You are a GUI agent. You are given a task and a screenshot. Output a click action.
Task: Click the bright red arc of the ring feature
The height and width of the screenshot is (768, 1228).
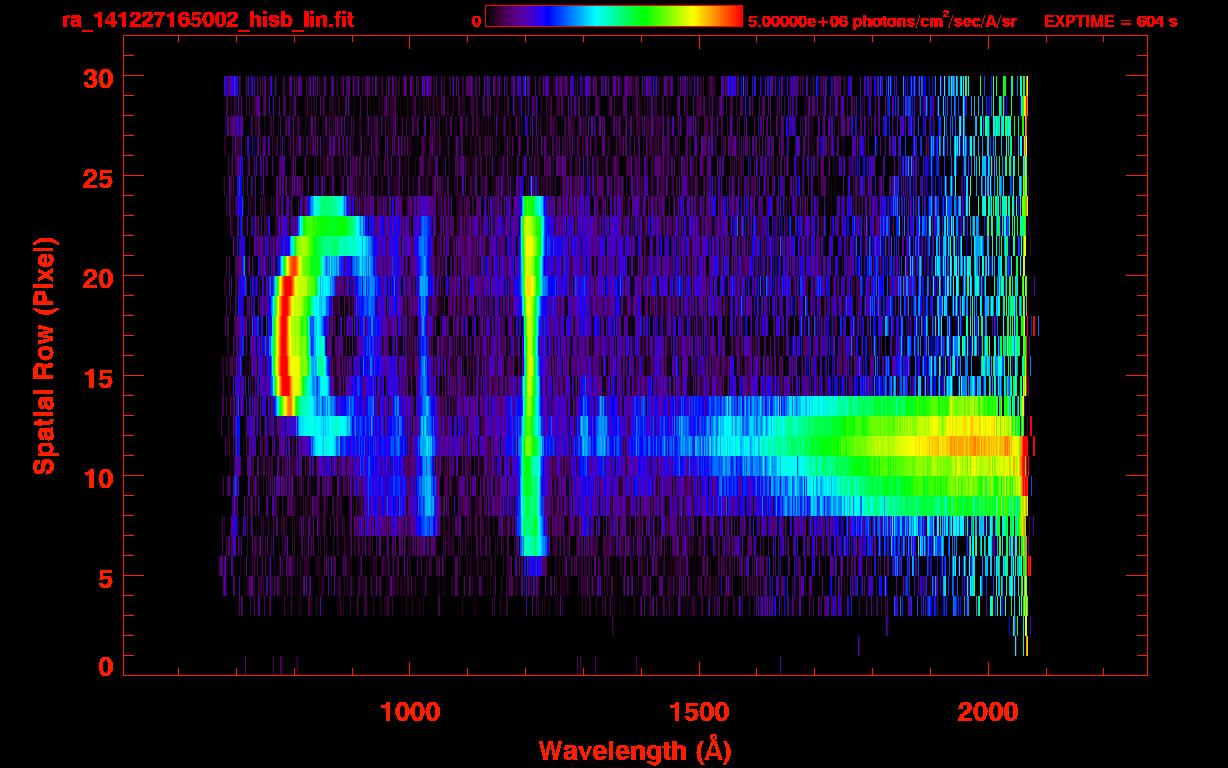pos(285,335)
